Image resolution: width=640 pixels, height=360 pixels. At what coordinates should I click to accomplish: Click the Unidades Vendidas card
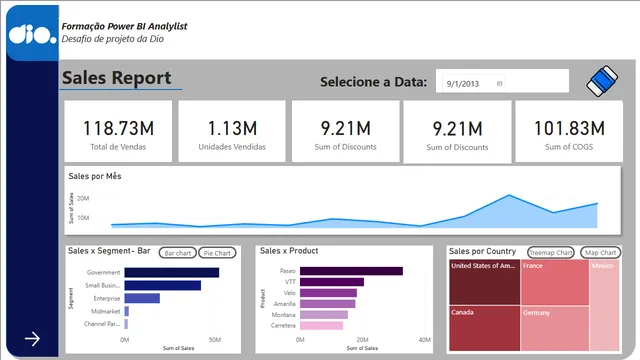(232, 131)
